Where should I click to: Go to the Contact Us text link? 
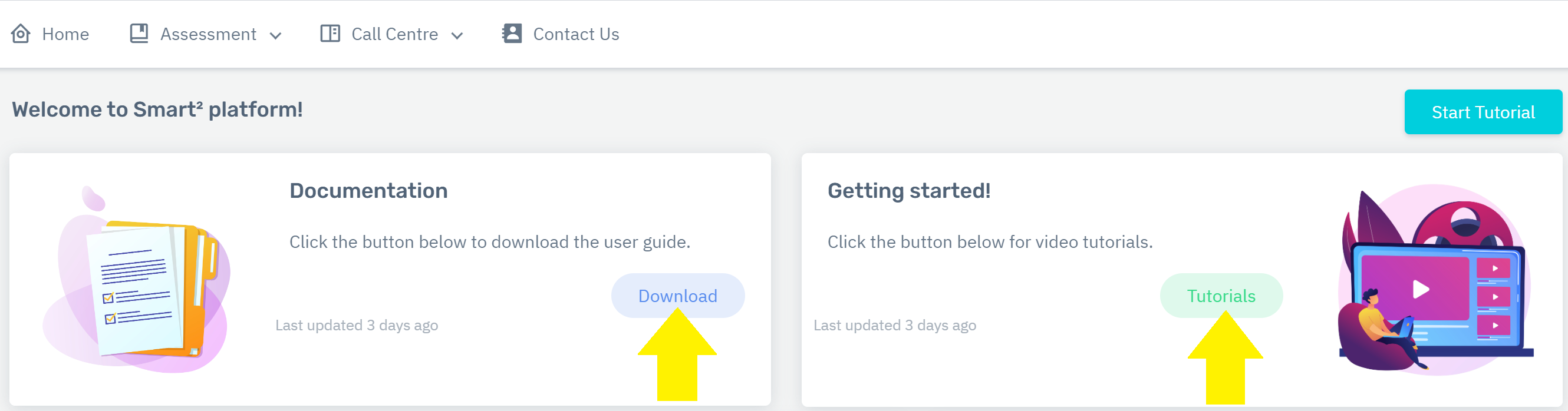(x=576, y=34)
